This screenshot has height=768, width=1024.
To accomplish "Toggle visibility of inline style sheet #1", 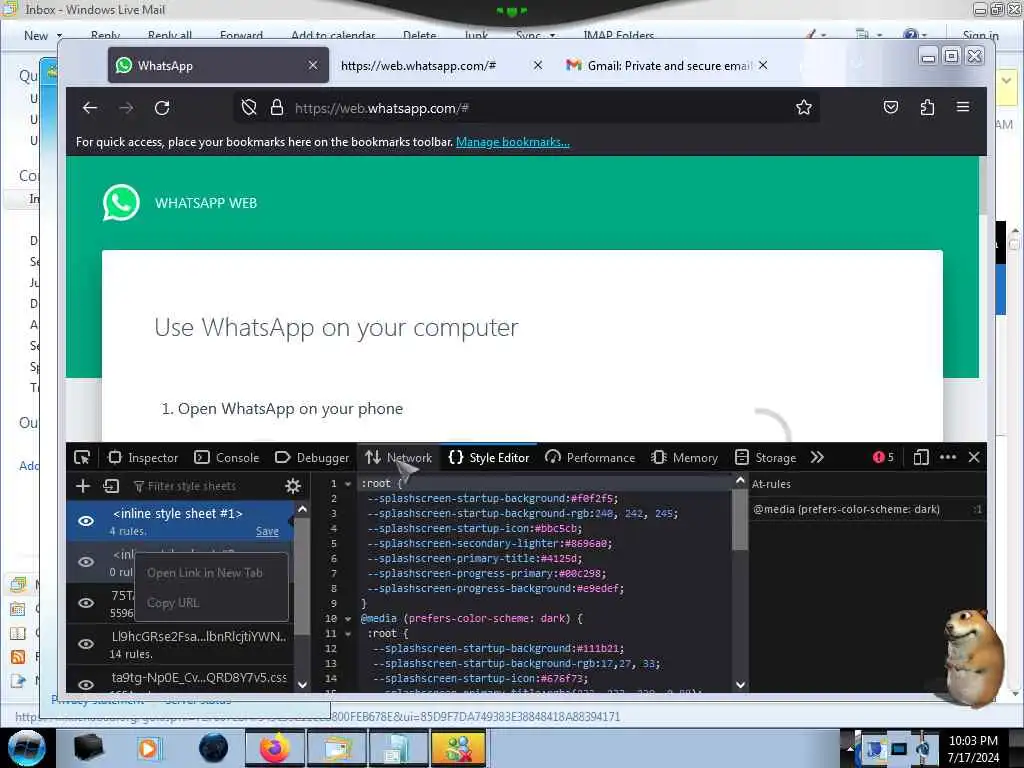I will pos(86,520).
